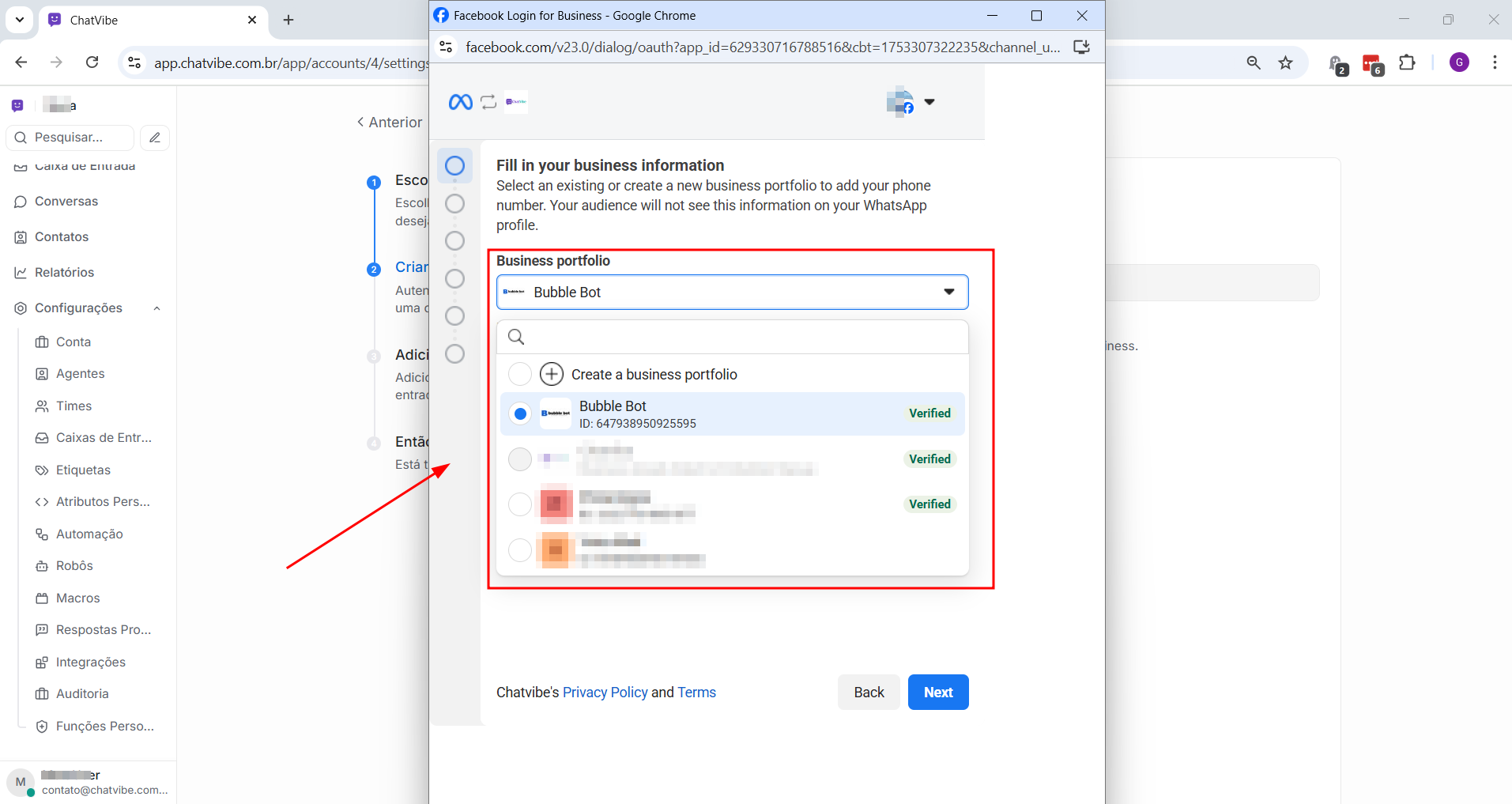
Task: Open Automação settings
Action: click(89, 534)
